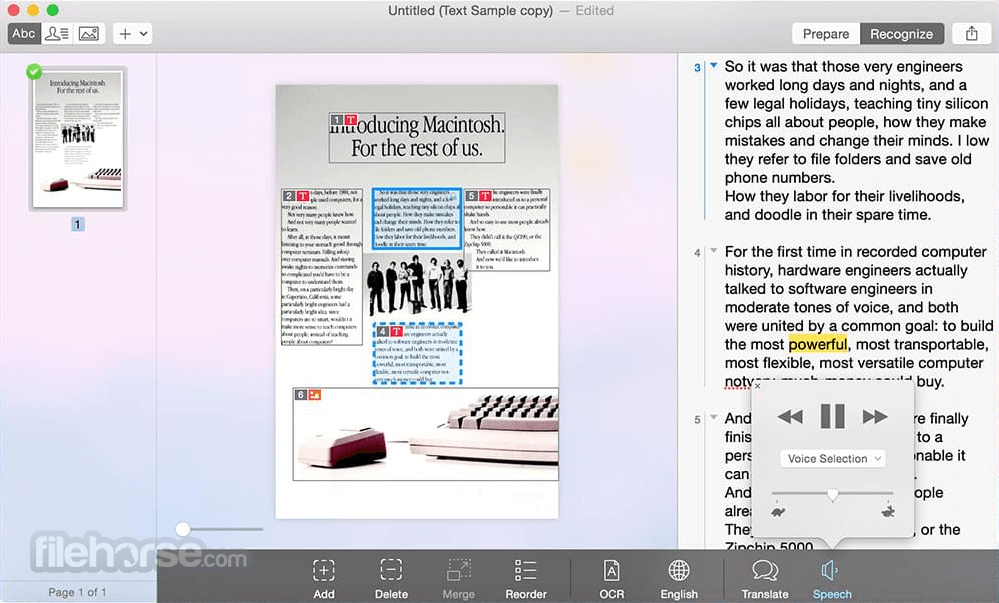The image size is (999, 603).
Task: Click the 'Page 1 of 1' status text
Action: pos(77,592)
